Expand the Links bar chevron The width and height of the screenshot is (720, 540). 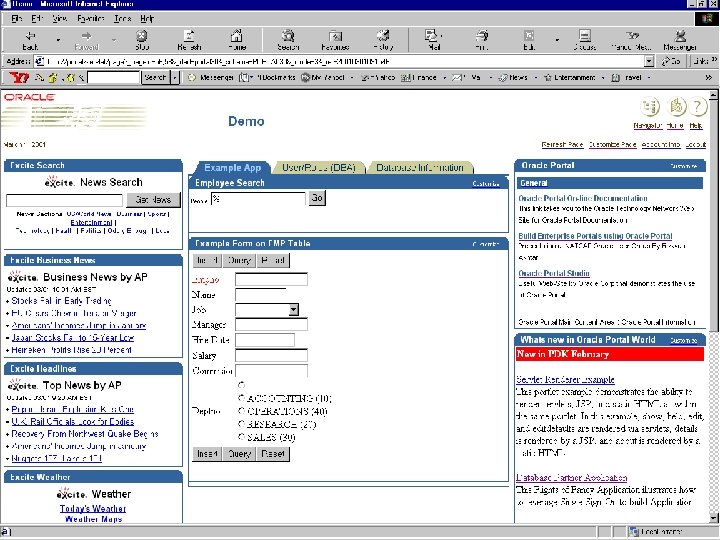714,60
